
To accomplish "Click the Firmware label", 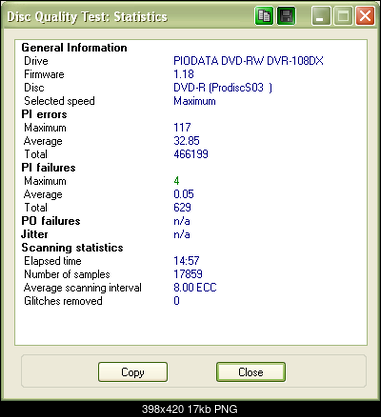I will pos(44,74).
